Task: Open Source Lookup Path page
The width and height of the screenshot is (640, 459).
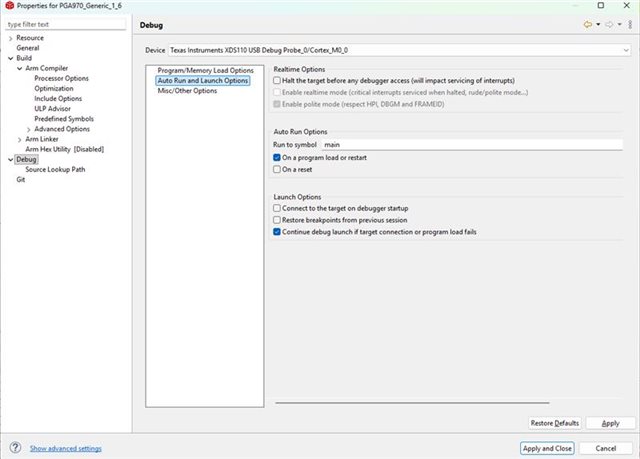Action: click(x=55, y=169)
